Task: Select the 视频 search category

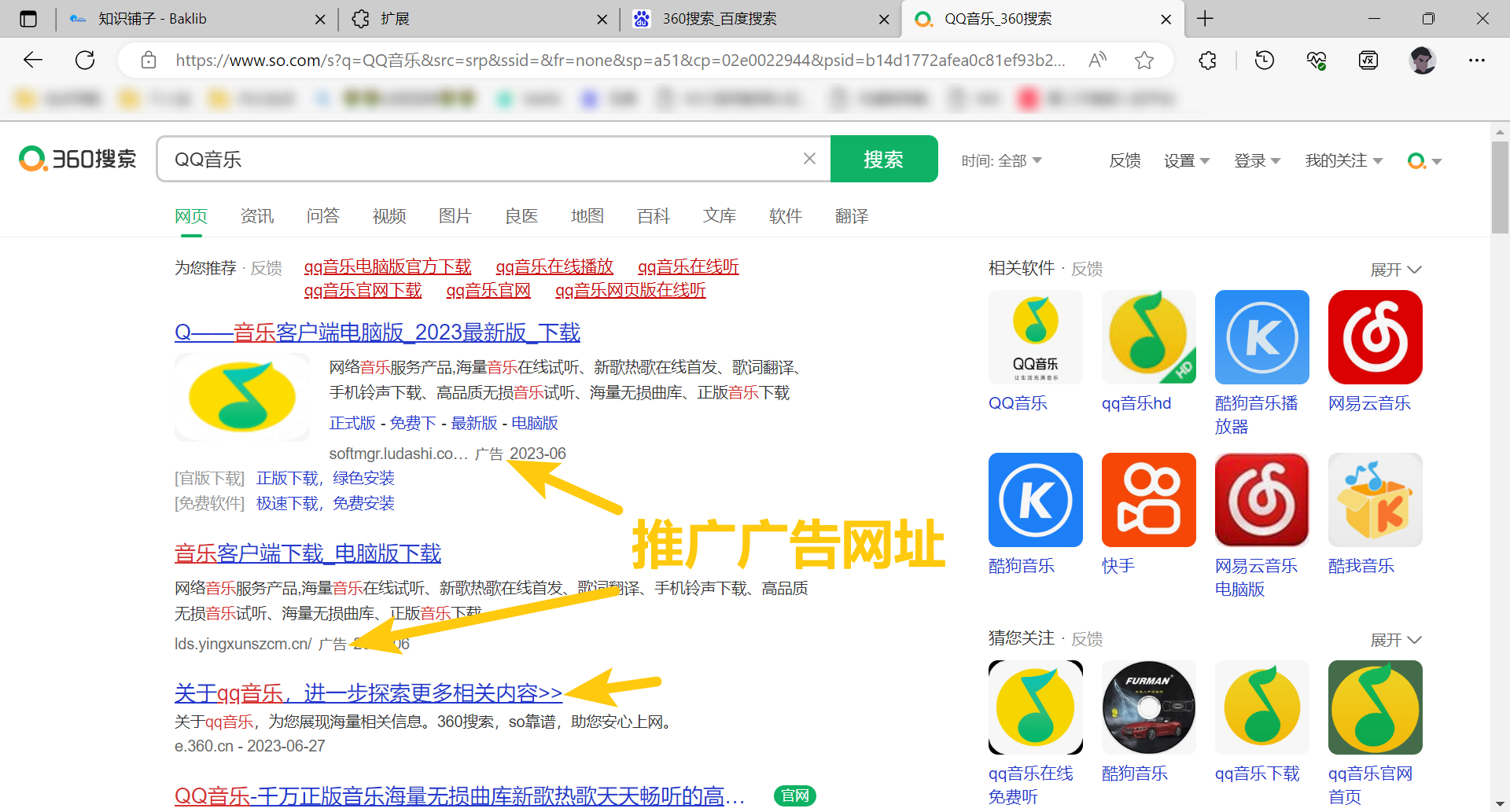Action: 389,216
